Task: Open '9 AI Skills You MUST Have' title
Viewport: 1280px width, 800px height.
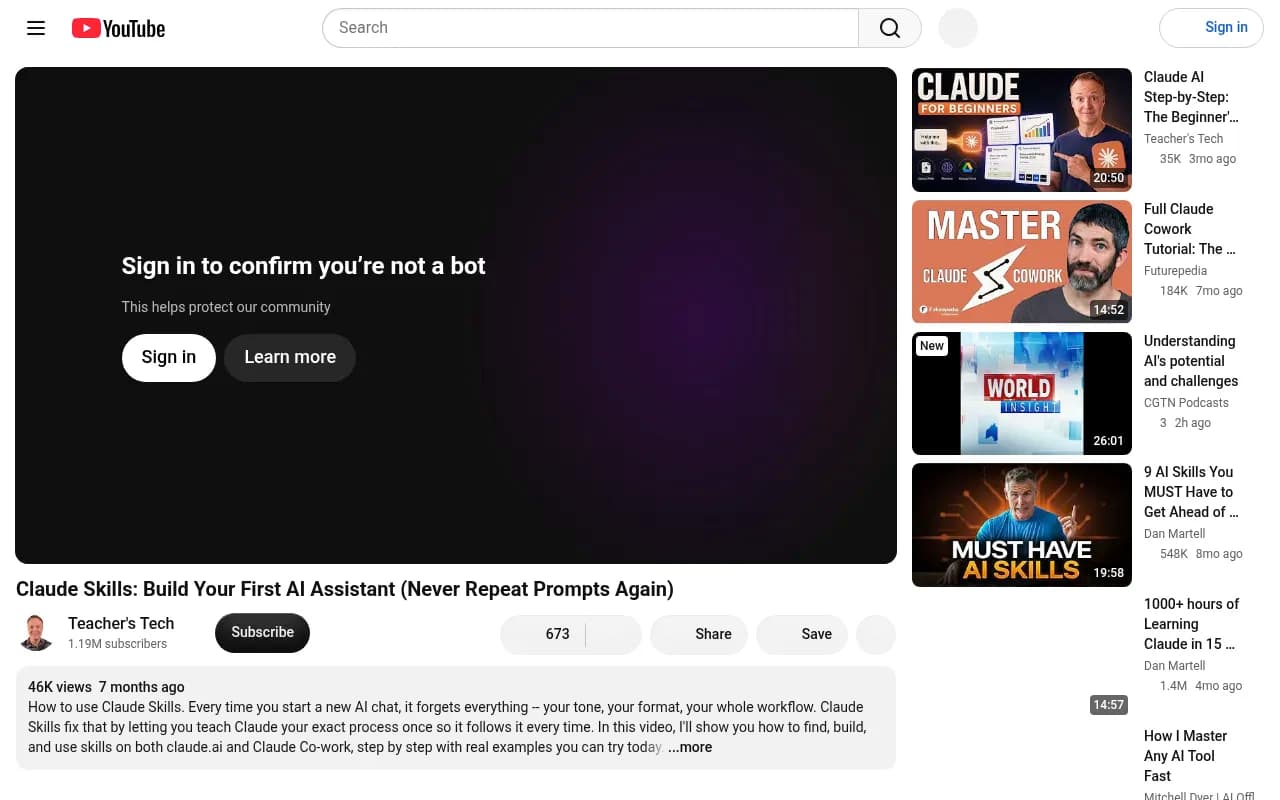Action: point(1191,492)
